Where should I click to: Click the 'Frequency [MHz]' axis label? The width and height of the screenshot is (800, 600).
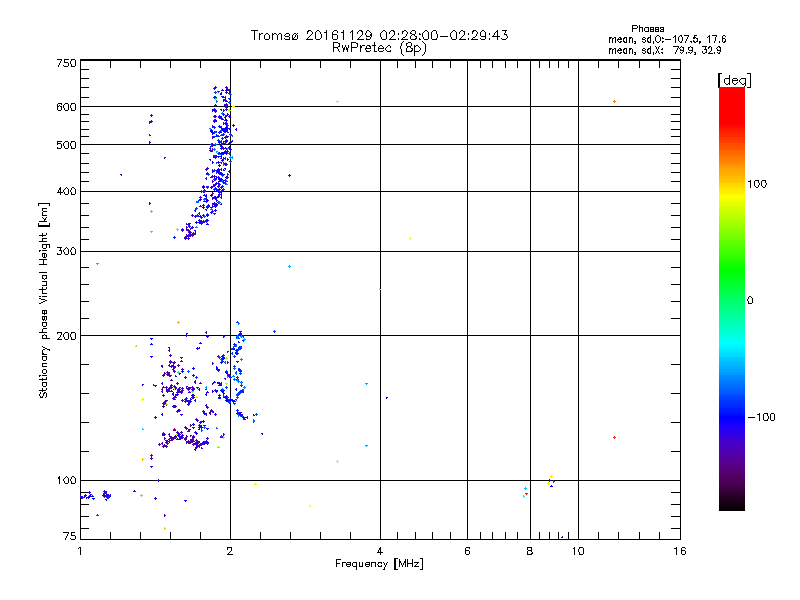[x=379, y=564]
